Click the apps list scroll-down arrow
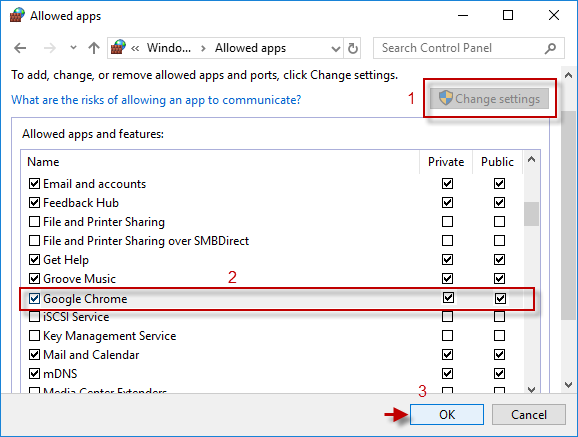This screenshot has width=578, height=437. point(531,389)
